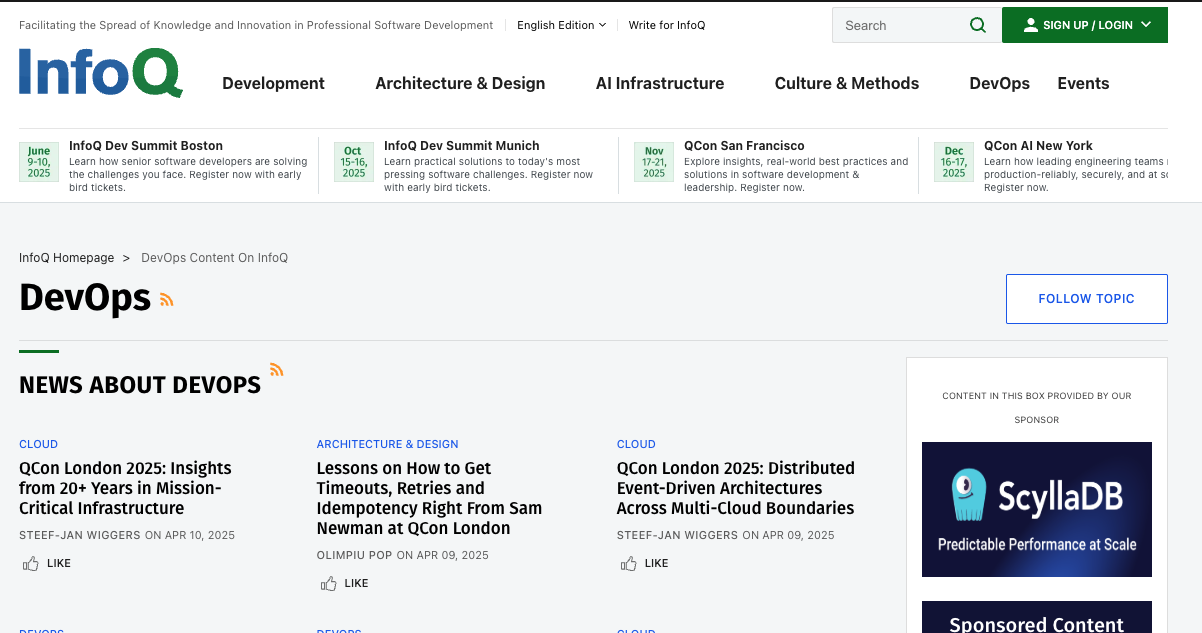Click the Architecture & Design topic tag
Image resolution: width=1202 pixels, height=633 pixels.
click(387, 444)
